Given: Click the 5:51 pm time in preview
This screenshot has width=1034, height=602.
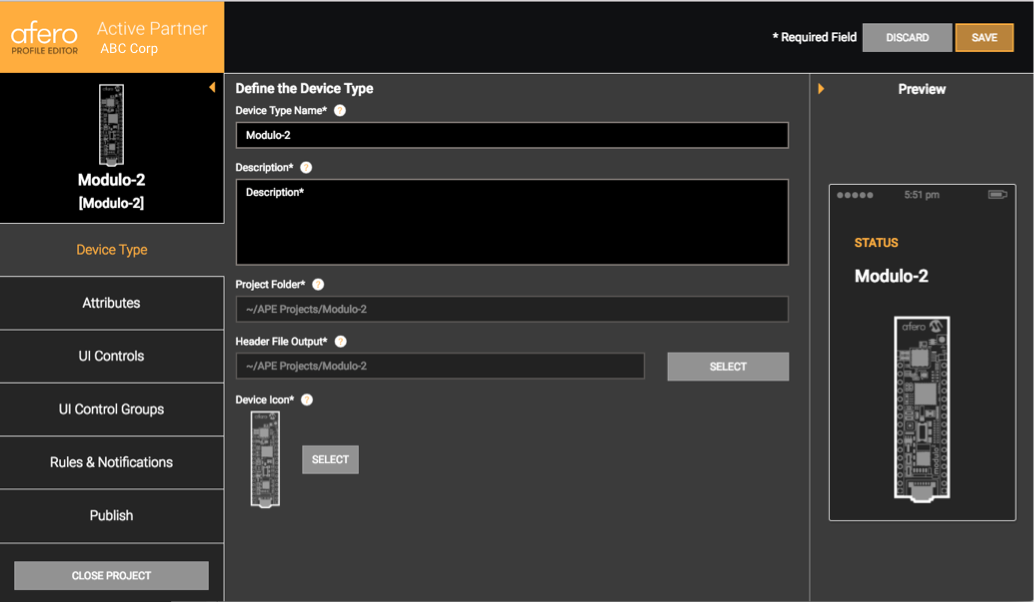Looking at the screenshot, I should (x=922, y=195).
